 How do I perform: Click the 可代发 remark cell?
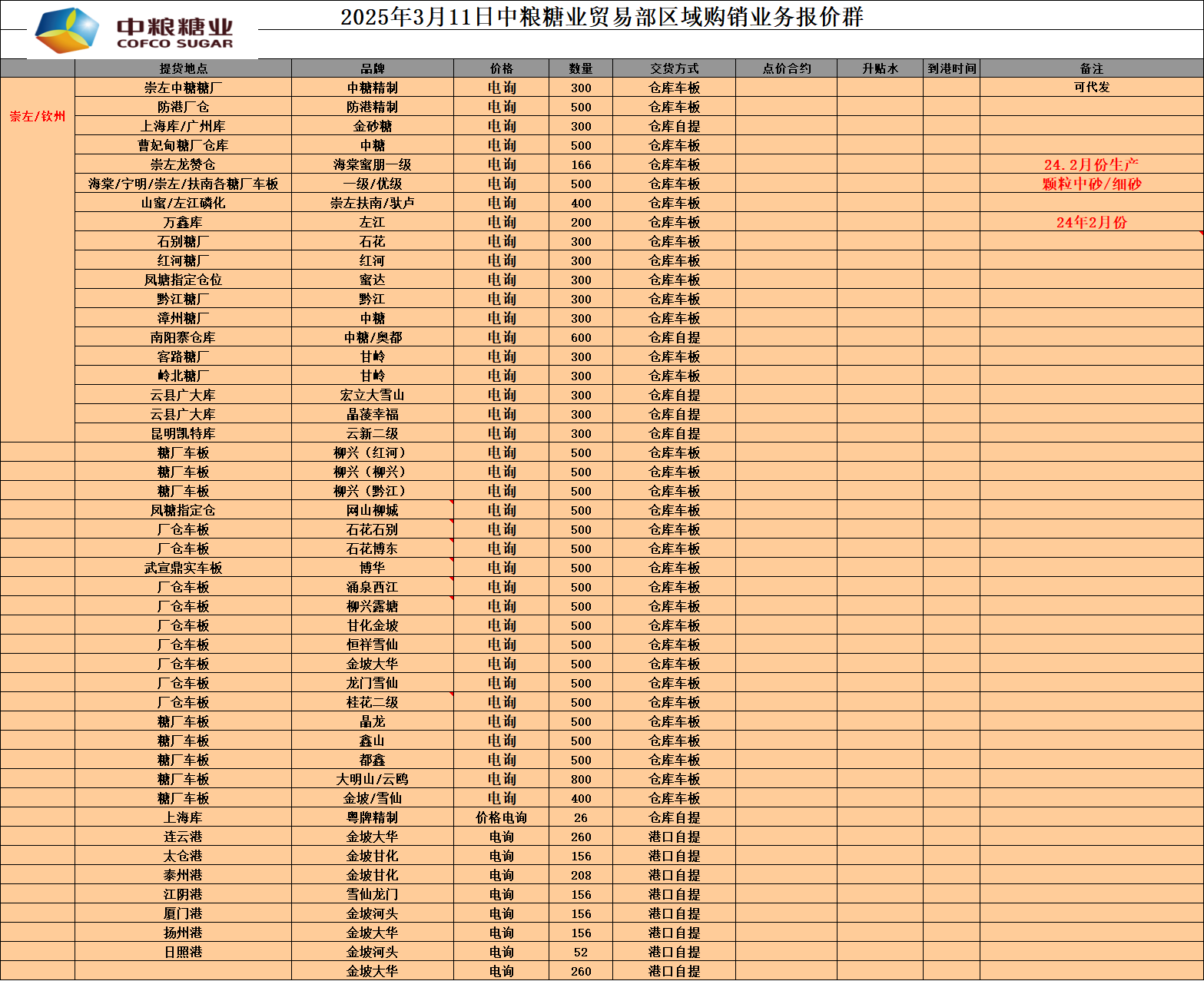coord(1091,88)
